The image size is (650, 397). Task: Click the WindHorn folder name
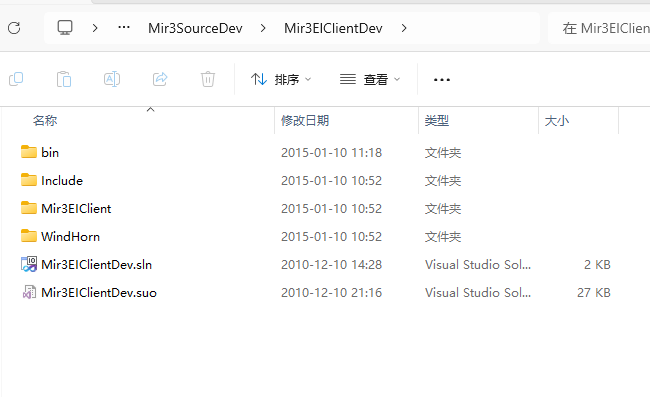pos(70,237)
